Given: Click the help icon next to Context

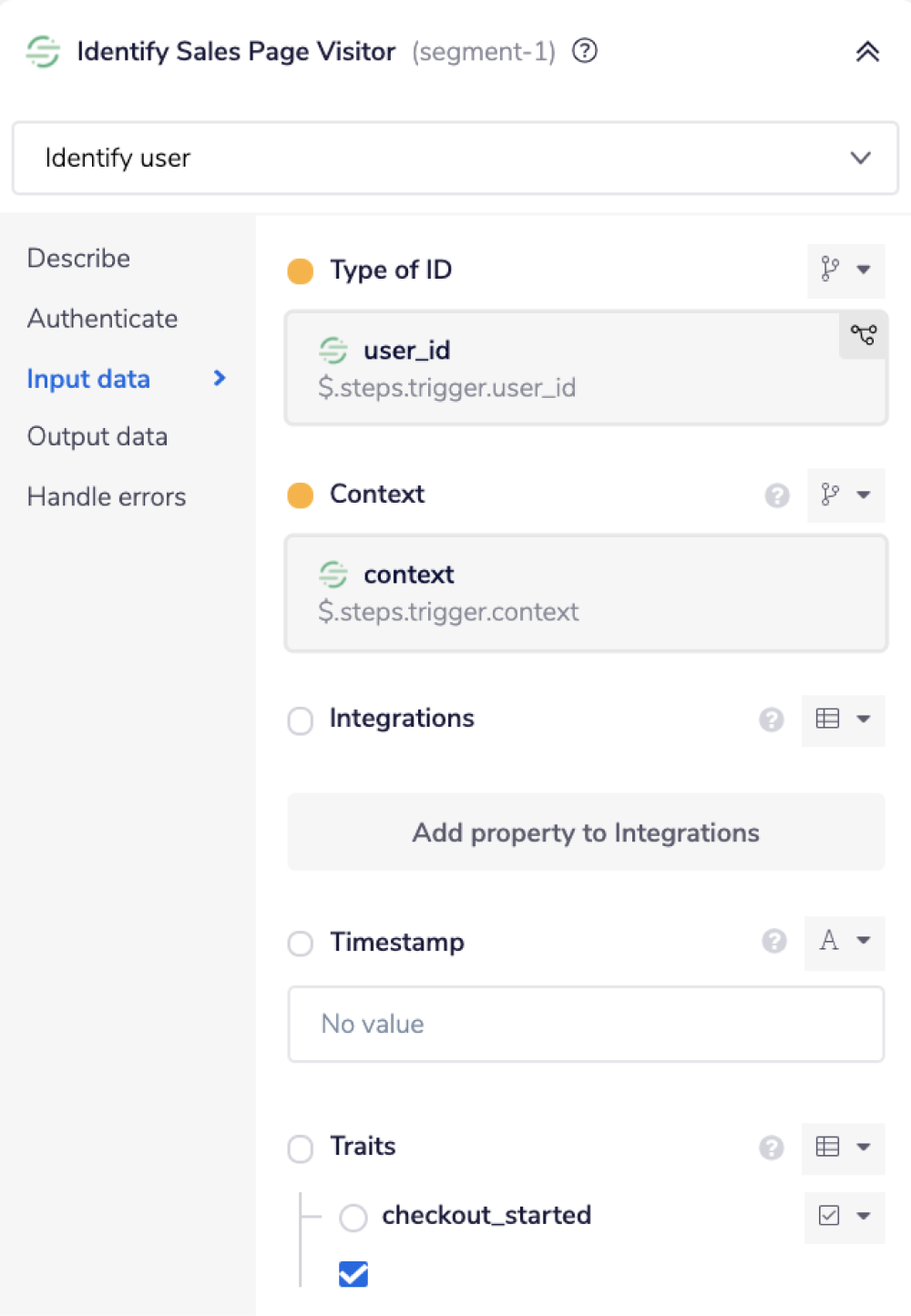Looking at the screenshot, I should (777, 495).
